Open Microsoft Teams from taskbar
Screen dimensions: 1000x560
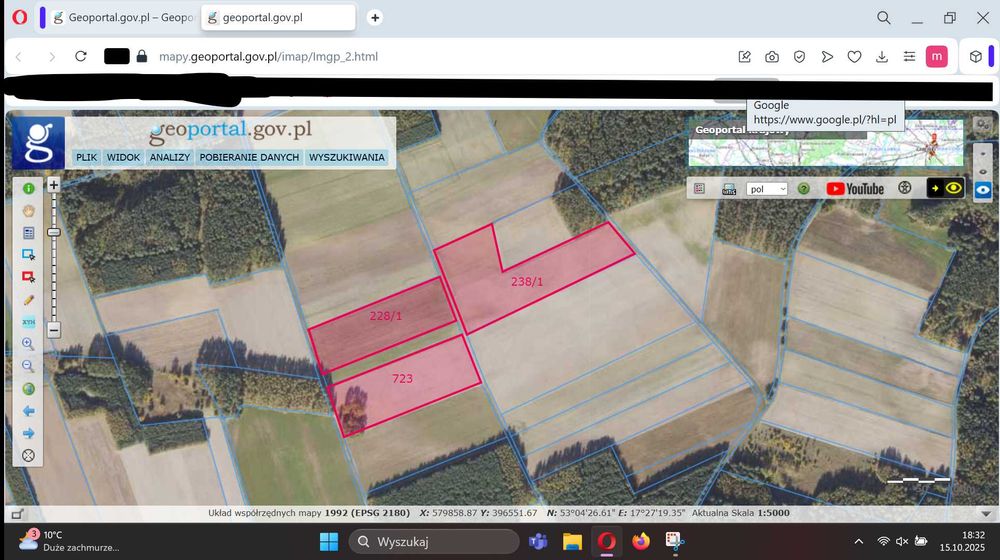[x=538, y=542]
